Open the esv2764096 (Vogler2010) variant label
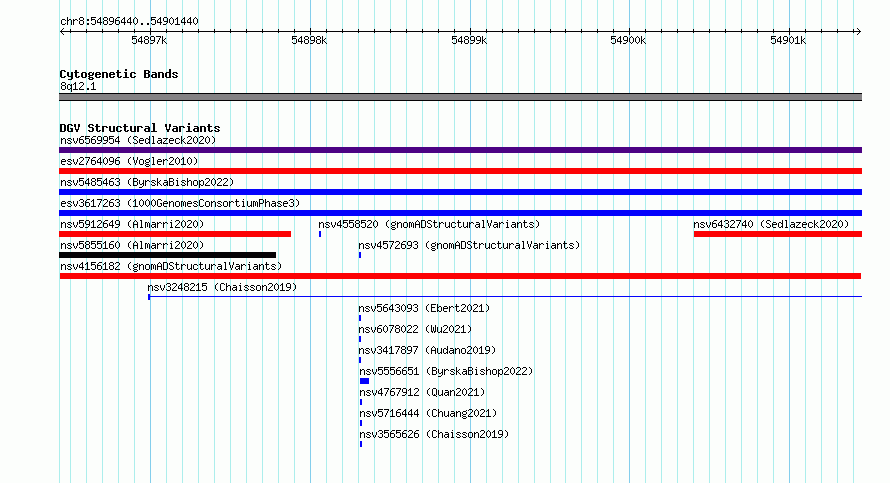This screenshot has height=483, width=890. point(129,161)
